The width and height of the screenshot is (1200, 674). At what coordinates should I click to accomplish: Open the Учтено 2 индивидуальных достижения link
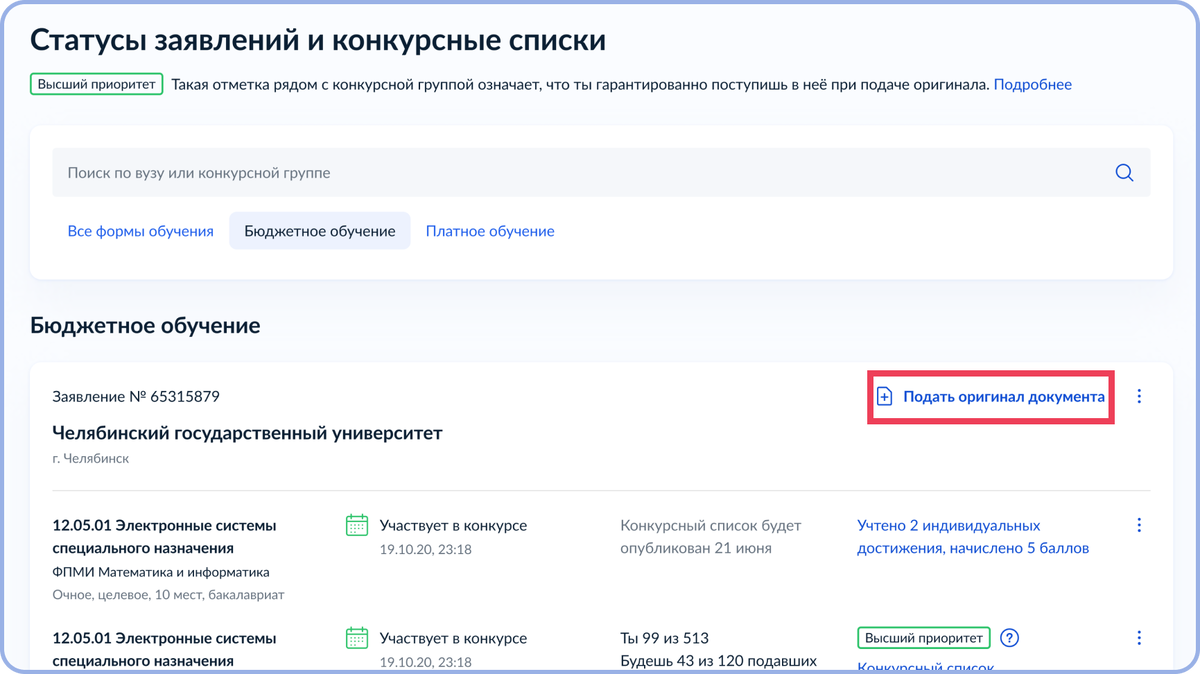click(973, 537)
